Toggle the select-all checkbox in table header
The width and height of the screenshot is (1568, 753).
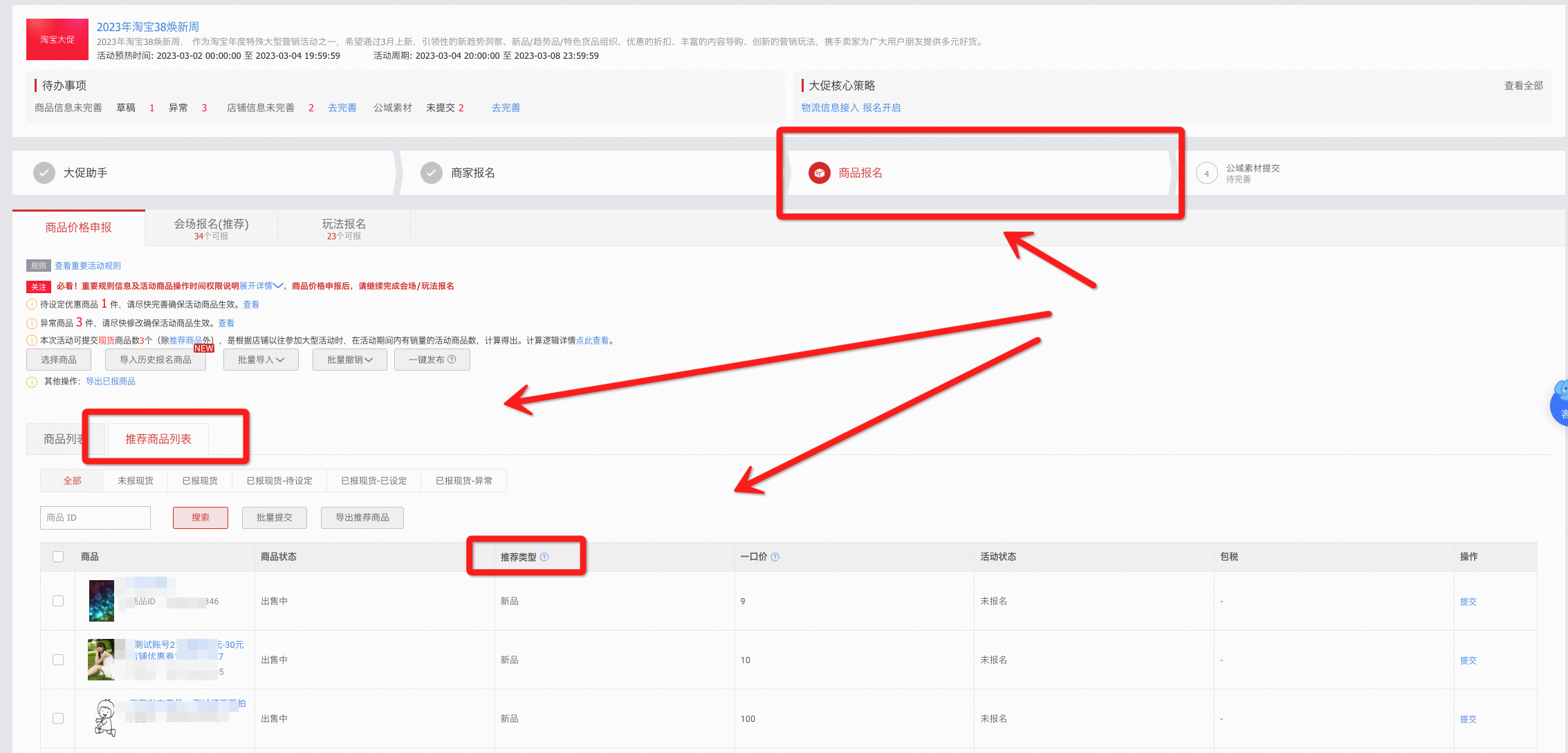tap(58, 557)
